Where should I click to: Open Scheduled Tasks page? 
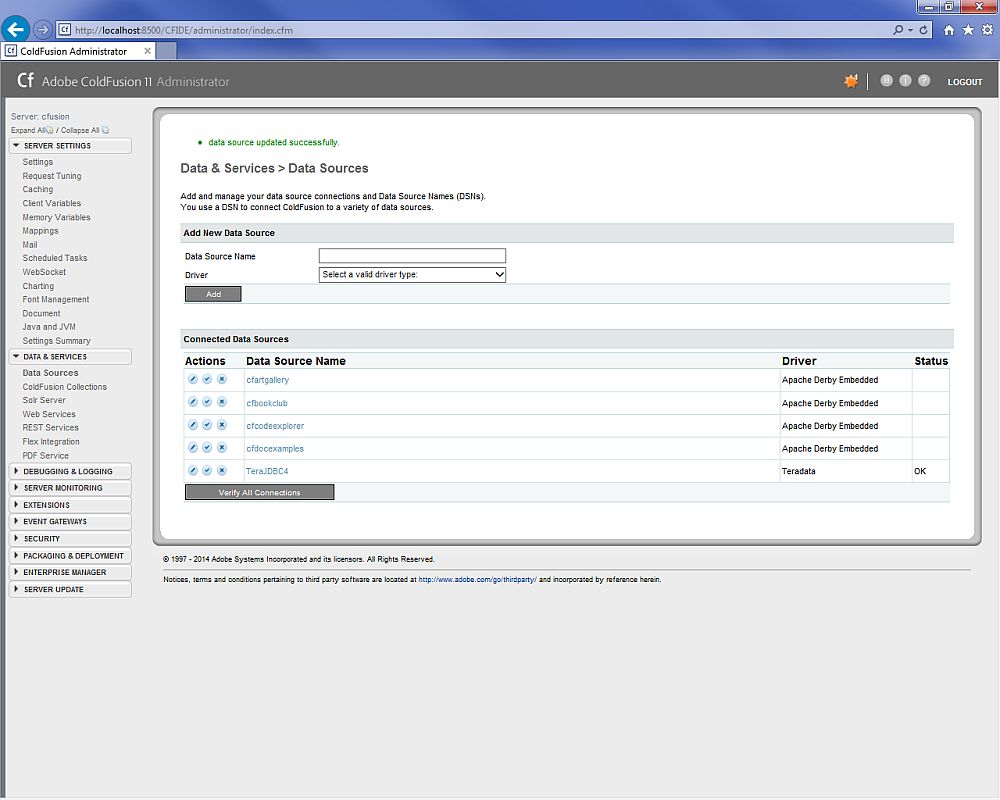(55, 258)
